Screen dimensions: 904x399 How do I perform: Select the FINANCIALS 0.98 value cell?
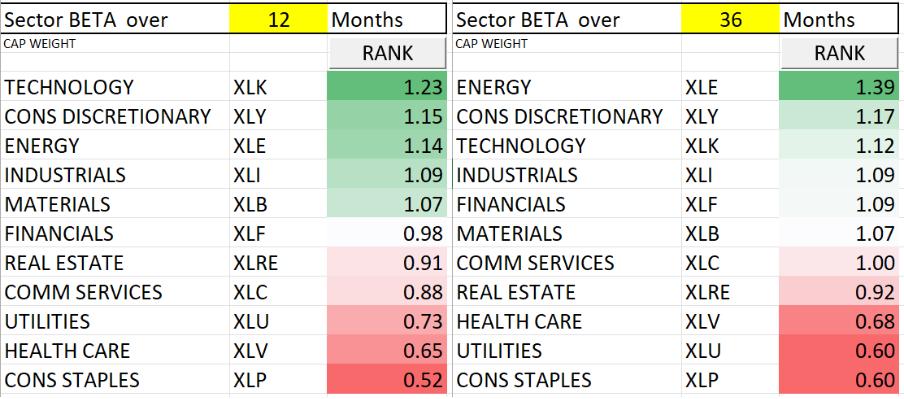tap(387, 234)
